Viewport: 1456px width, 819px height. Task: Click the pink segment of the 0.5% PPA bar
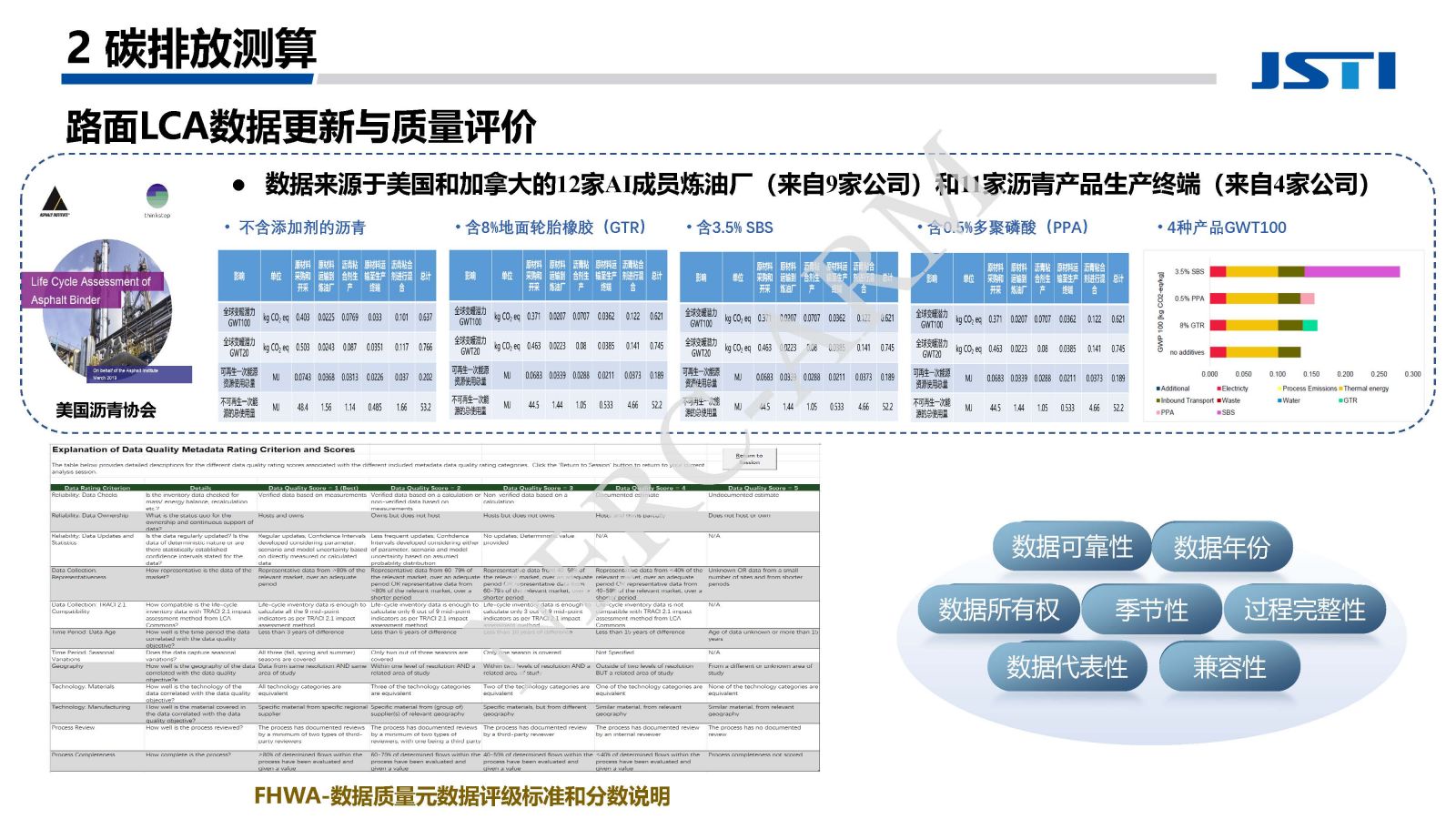(x=1308, y=298)
